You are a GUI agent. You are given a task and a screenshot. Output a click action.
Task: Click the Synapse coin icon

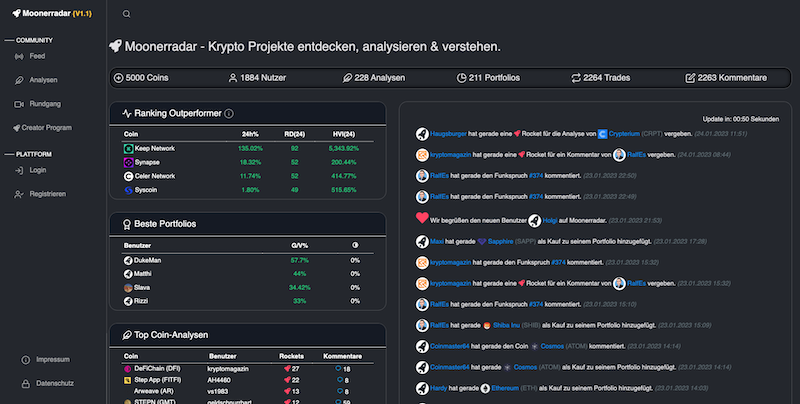click(128, 162)
